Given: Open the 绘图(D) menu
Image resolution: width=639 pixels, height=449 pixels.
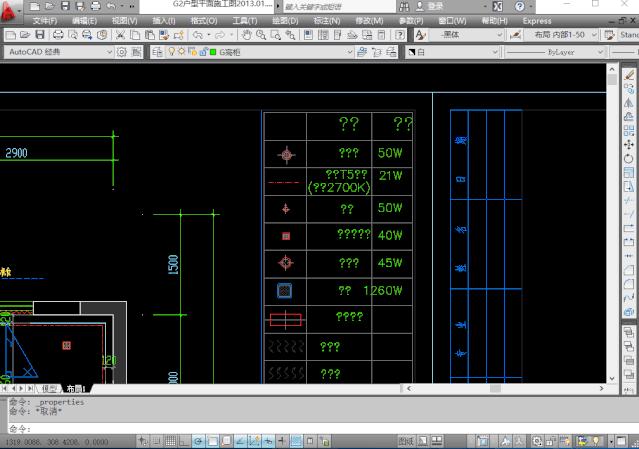Looking at the screenshot, I should (x=285, y=20).
